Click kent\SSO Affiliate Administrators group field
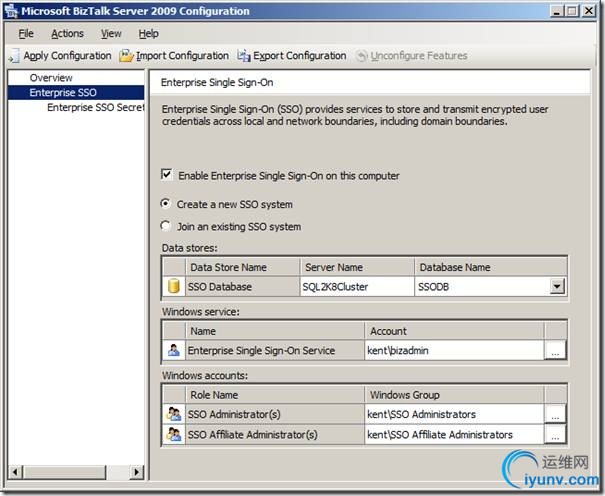 [454, 435]
